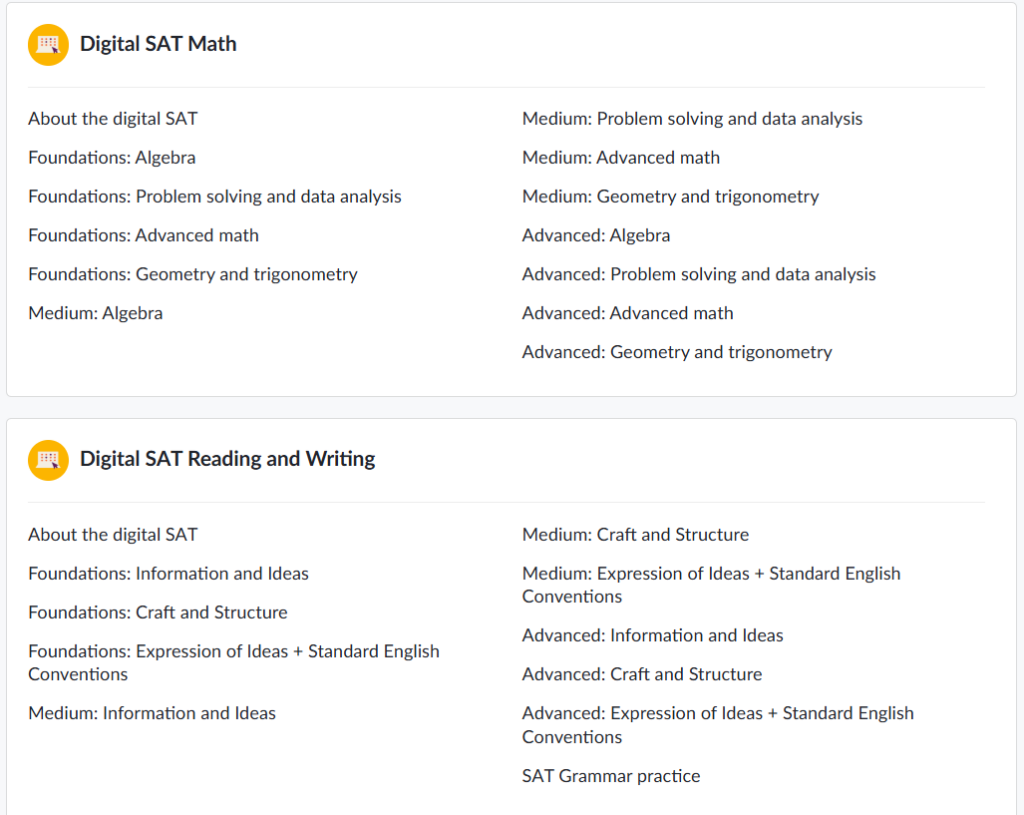Viewport: 1024px width, 815px height.
Task: Click the Digital SAT Math course icon
Action: [48, 45]
